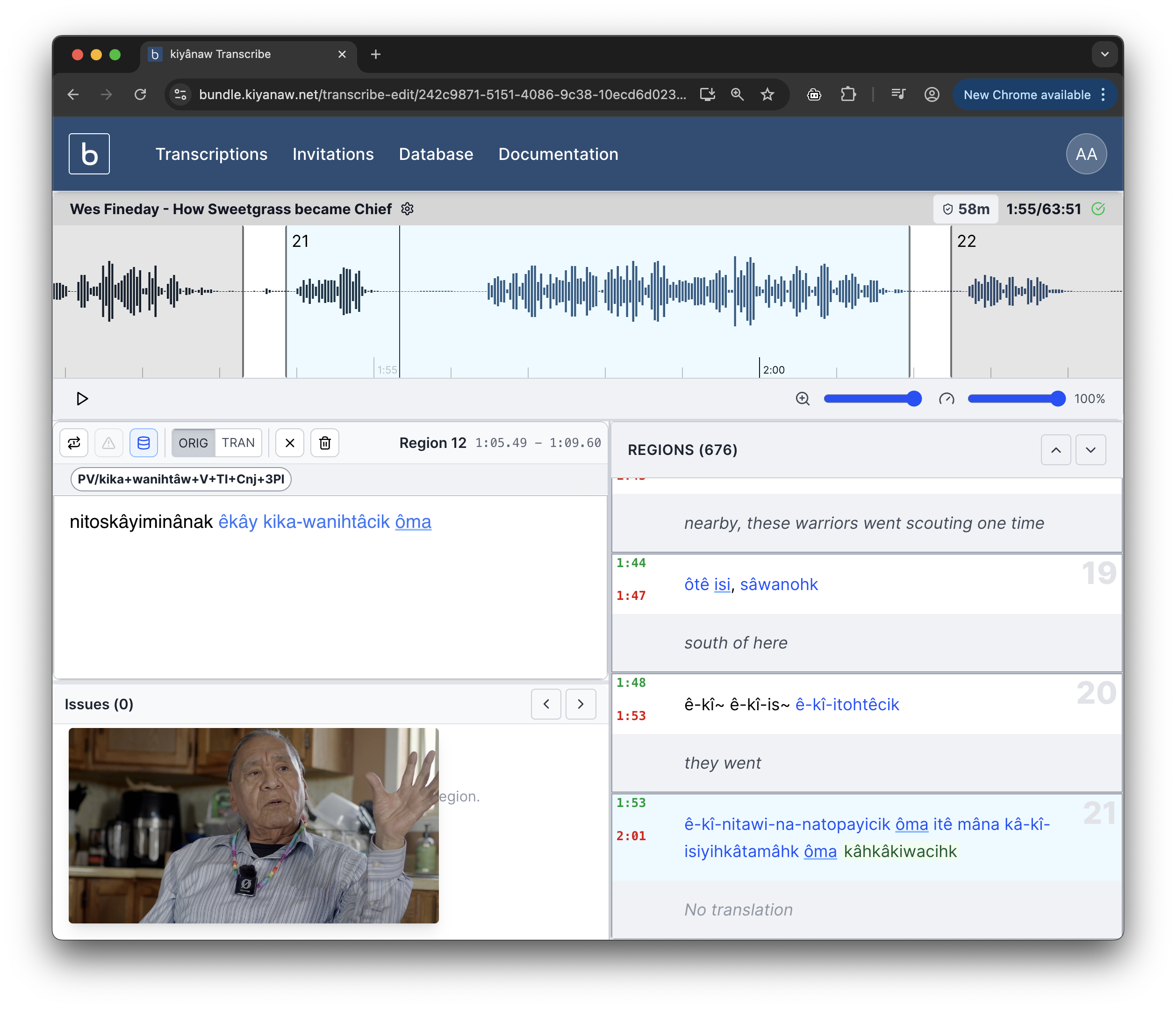This screenshot has width=1176, height=1009.
Task: Close Region 12 using the X icon
Action: (x=289, y=443)
